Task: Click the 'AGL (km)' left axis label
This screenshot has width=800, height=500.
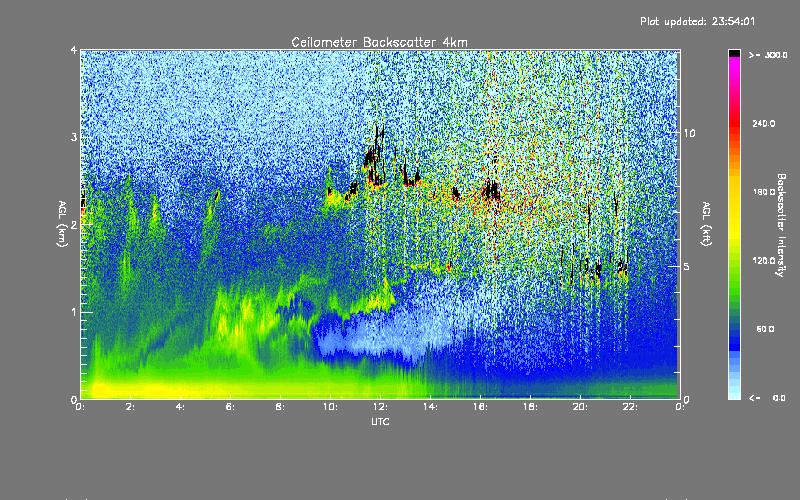Action: (62, 224)
